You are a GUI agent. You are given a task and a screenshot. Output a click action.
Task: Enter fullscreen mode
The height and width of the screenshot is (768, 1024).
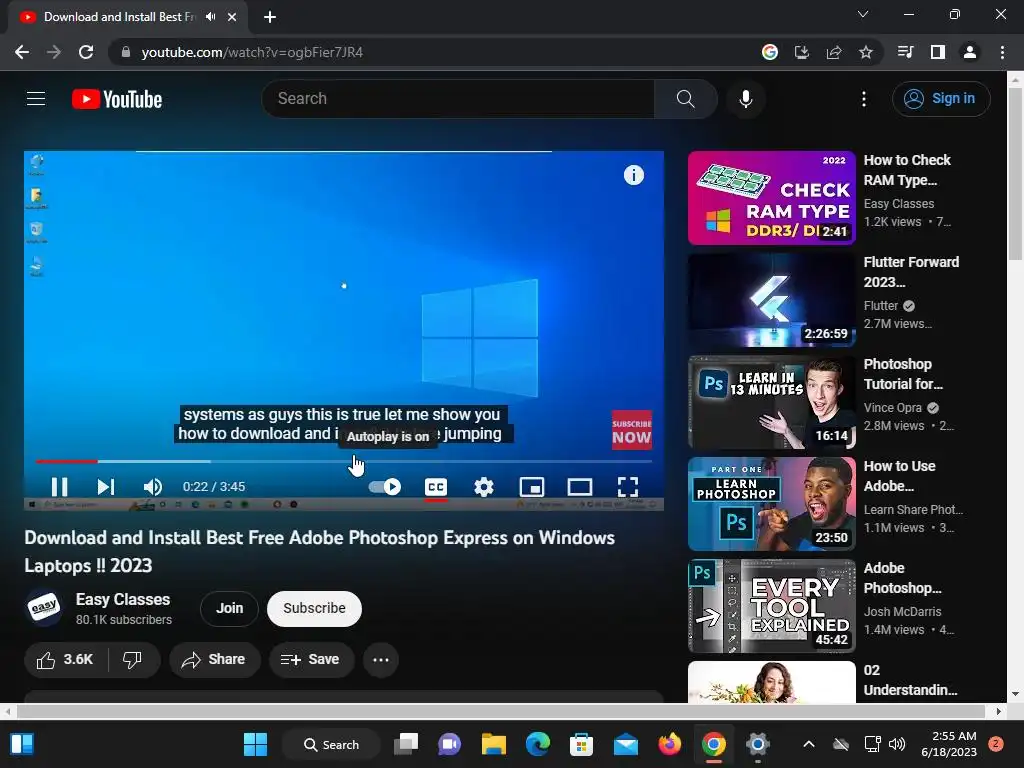pos(628,487)
